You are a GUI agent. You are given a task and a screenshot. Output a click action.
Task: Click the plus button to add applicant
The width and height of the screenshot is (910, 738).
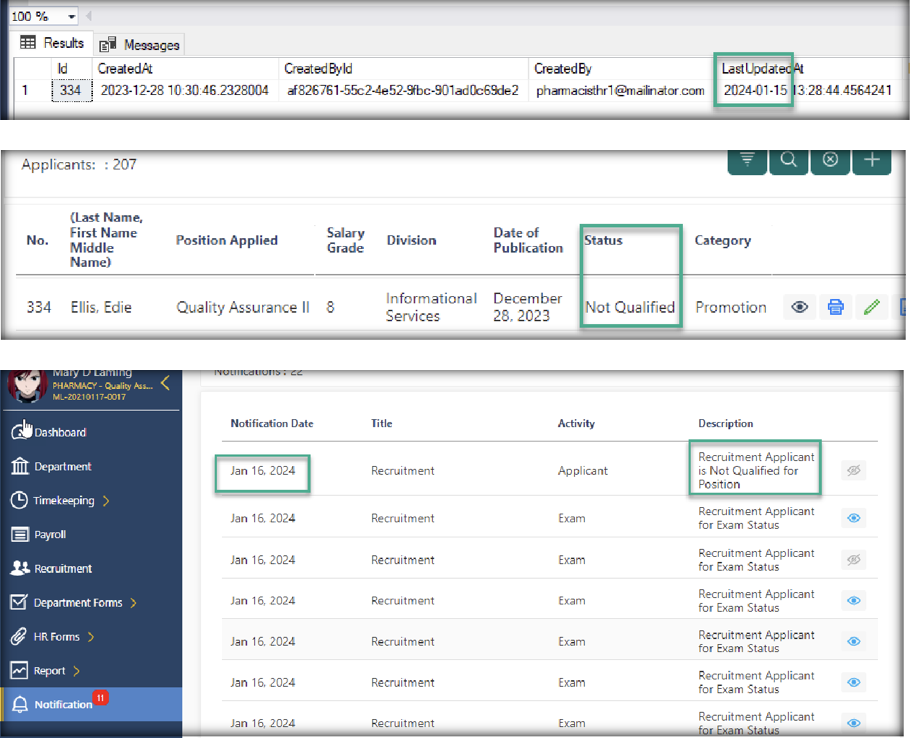tap(872, 161)
